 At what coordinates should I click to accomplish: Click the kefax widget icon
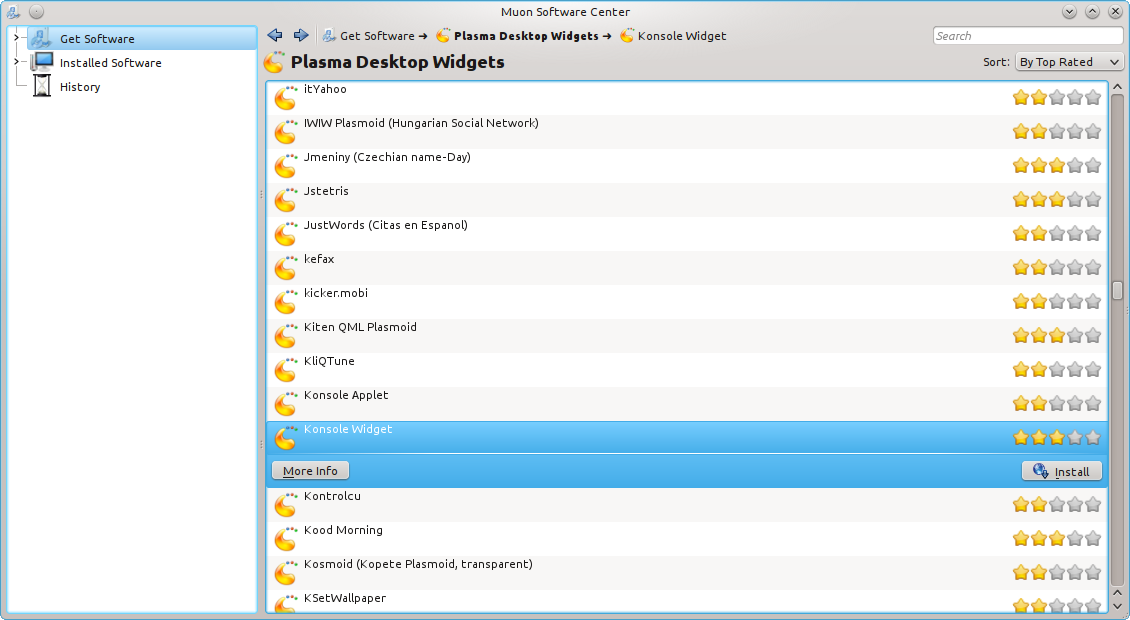286,267
